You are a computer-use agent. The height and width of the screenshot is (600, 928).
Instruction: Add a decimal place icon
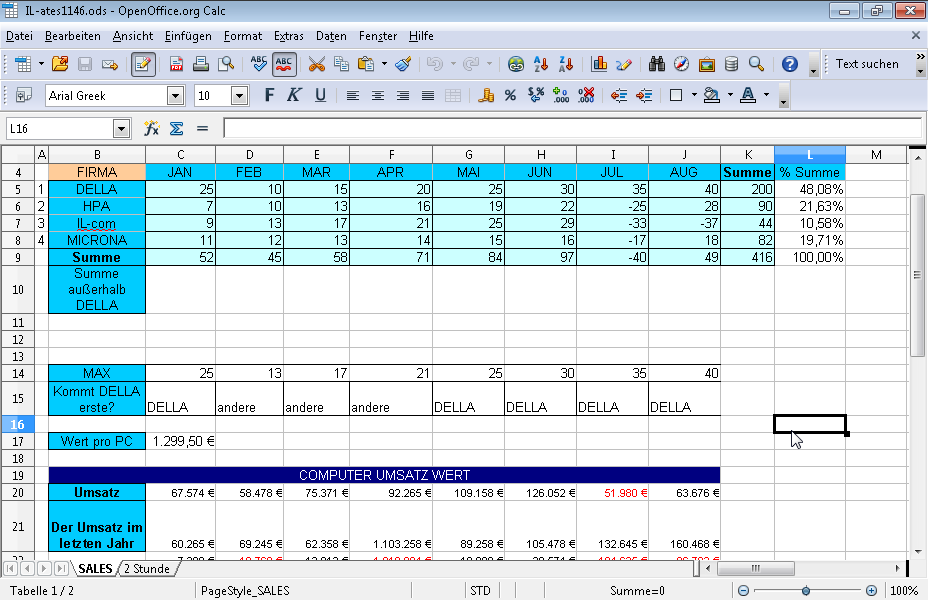tap(560, 95)
